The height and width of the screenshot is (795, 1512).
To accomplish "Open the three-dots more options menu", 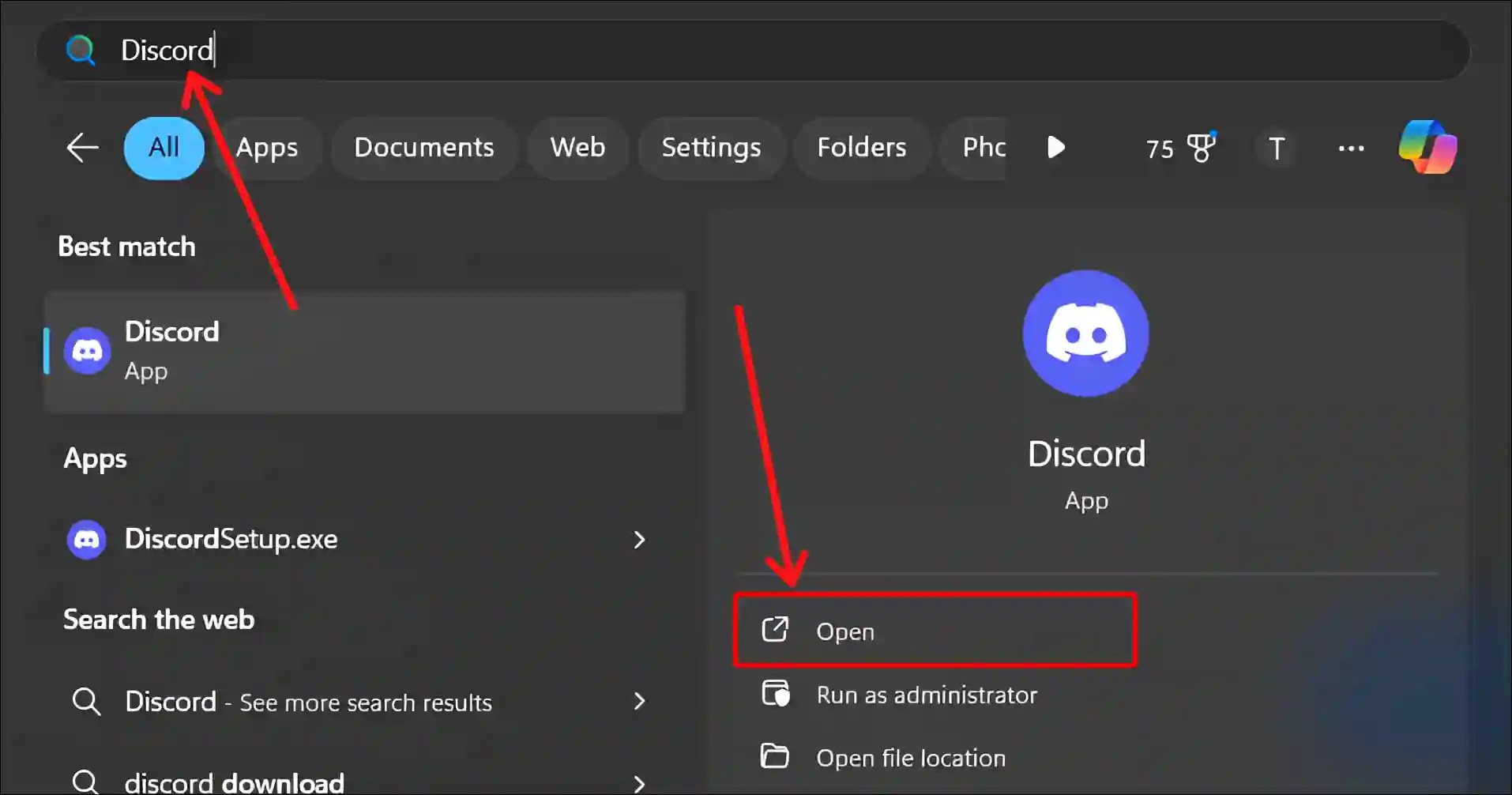I will tap(1351, 149).
